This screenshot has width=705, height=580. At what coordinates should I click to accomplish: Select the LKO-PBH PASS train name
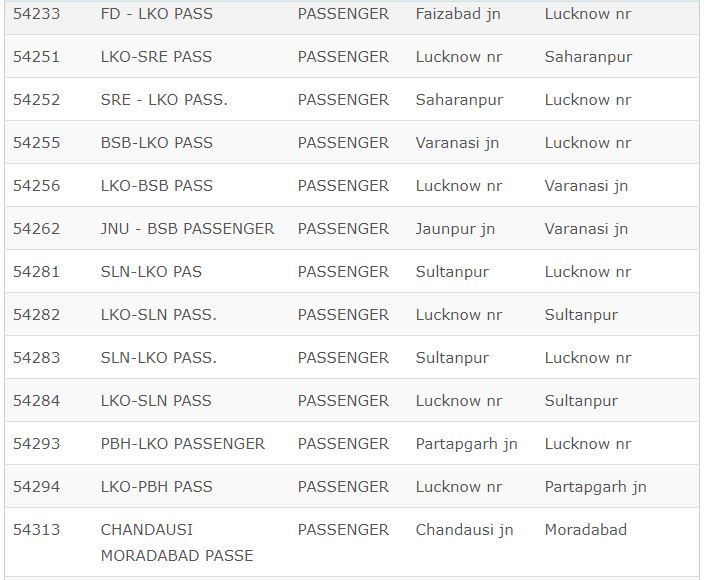[x=156, y=487]
